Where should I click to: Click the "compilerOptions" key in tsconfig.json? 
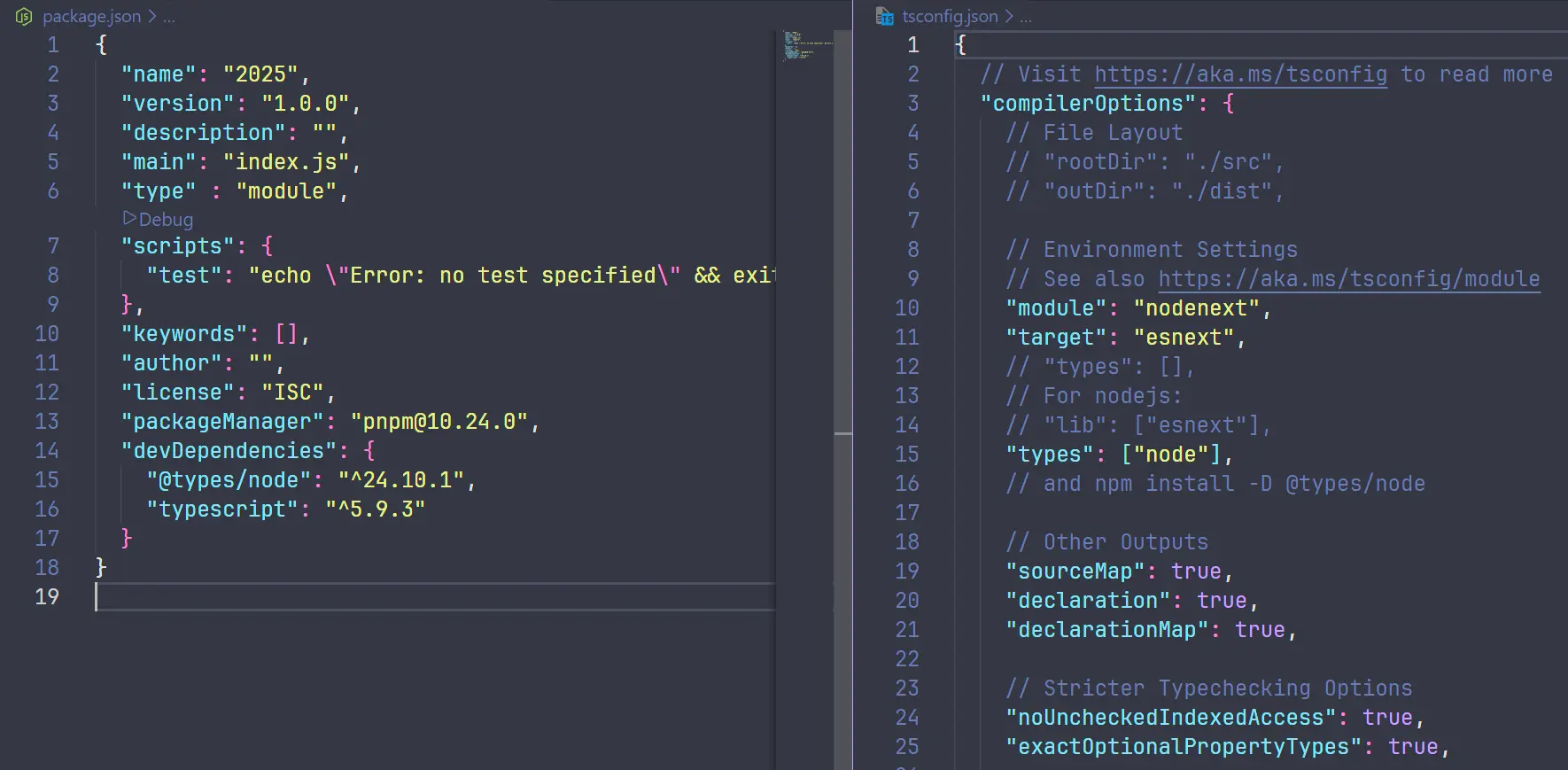pyautogui.click(x=1088, y=104)
